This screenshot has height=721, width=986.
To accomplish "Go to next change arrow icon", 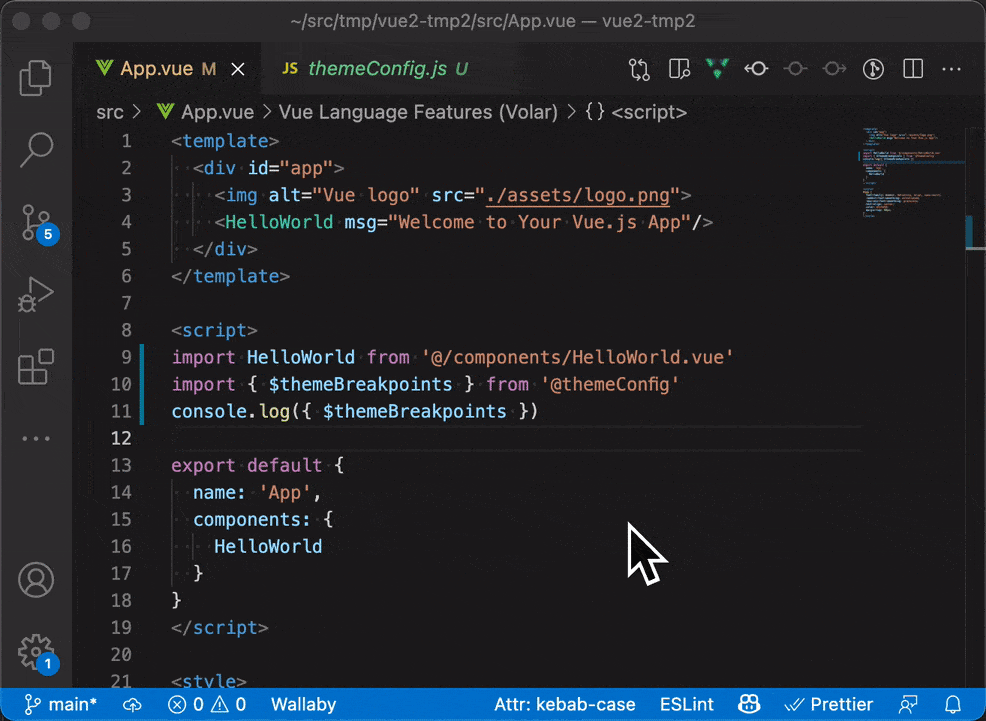I will point(834,69).
